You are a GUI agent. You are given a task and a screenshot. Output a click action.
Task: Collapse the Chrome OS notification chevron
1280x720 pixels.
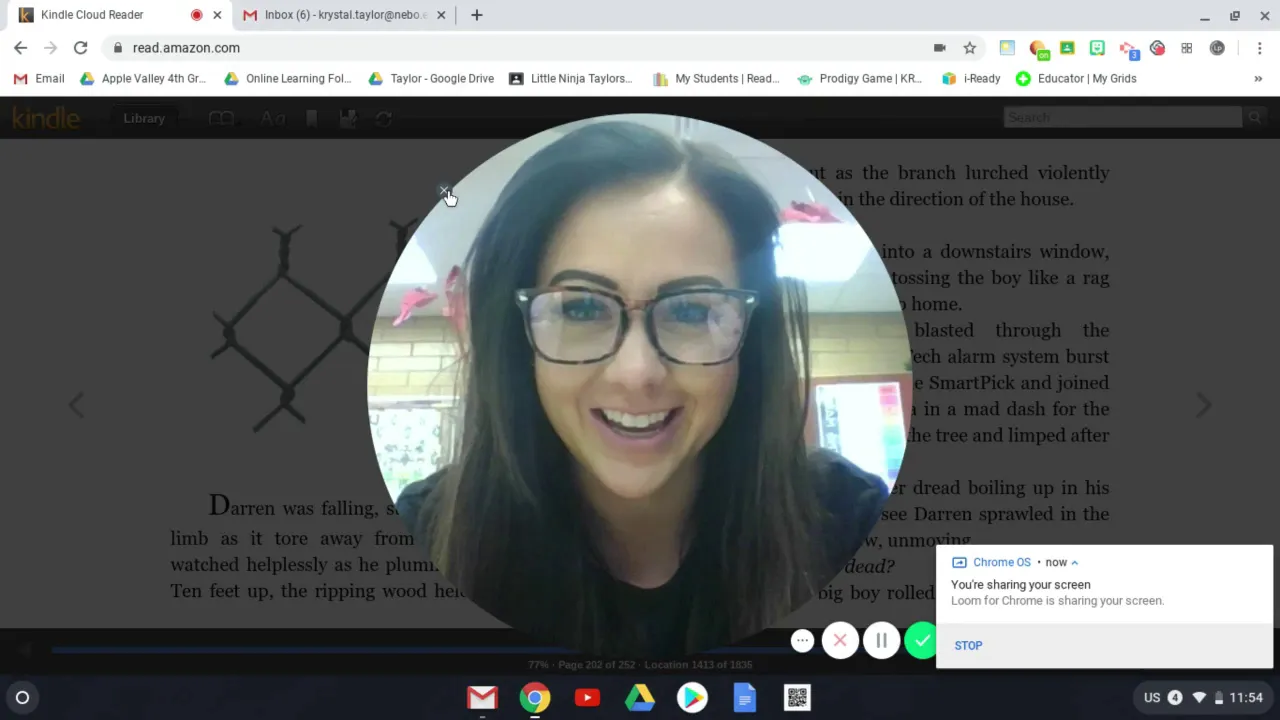(x=1075, y=562)
